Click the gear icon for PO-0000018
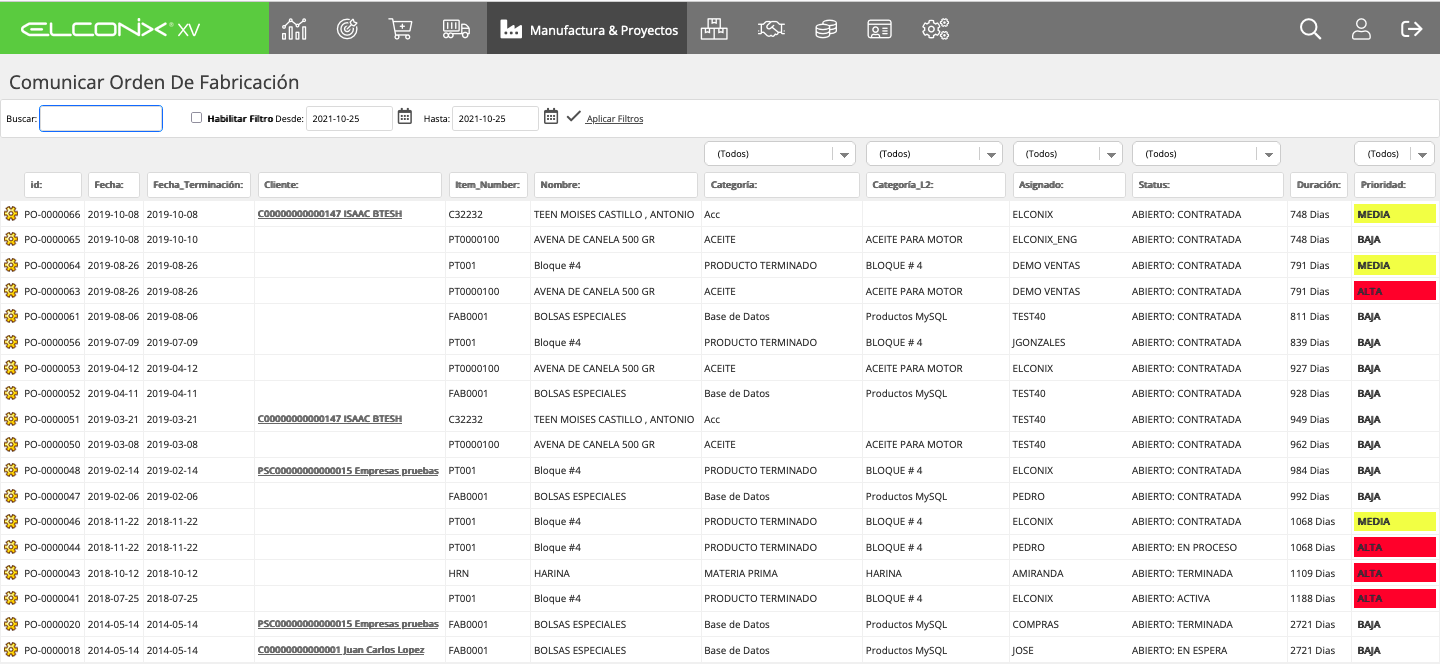Image resolution: width=1440 pixels, height=664 pixels. pyautogui.click(x=11, y=650)
